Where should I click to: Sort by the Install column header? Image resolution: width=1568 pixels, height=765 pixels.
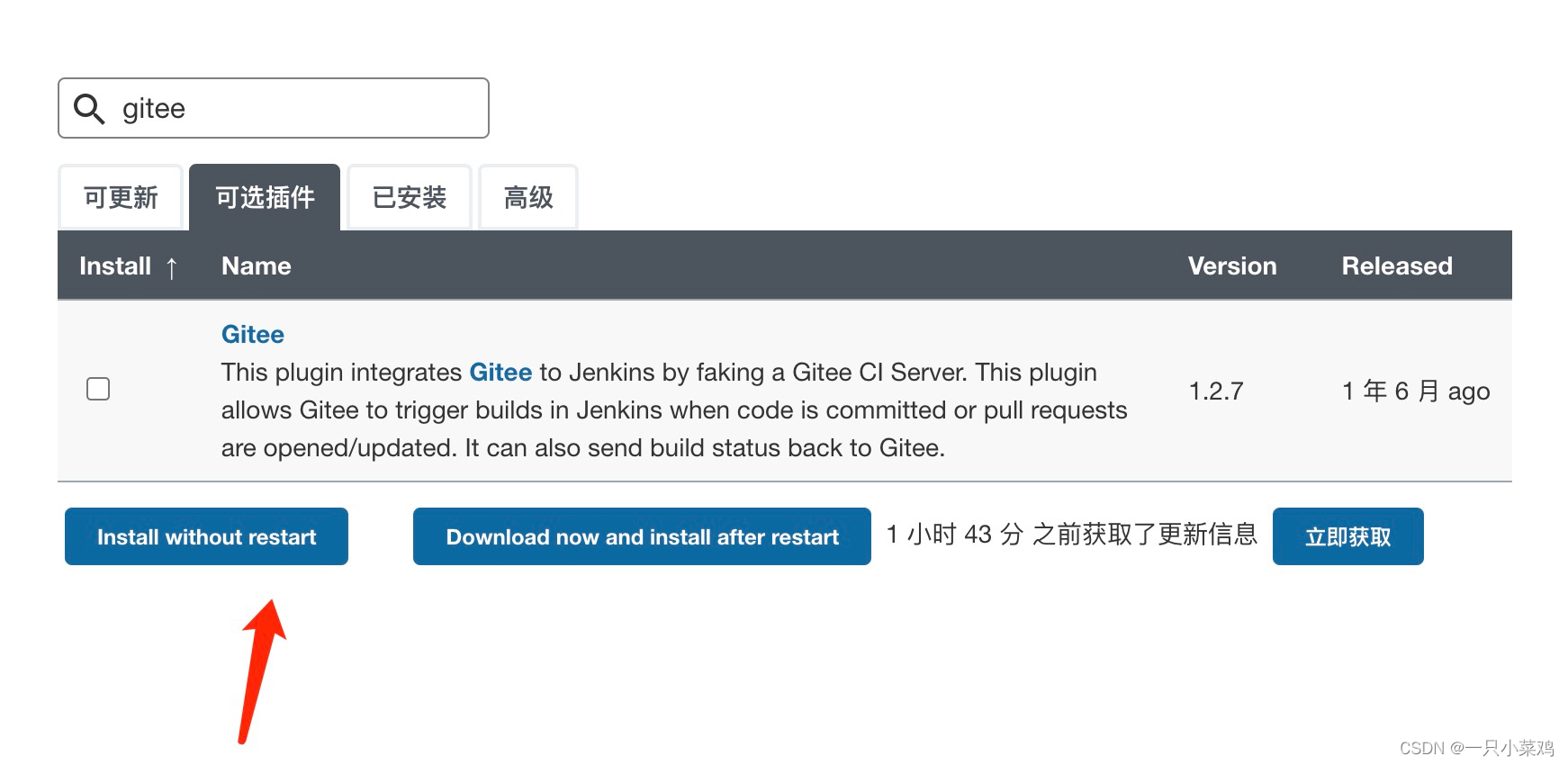pyautogui.click(x=115, y=266)
